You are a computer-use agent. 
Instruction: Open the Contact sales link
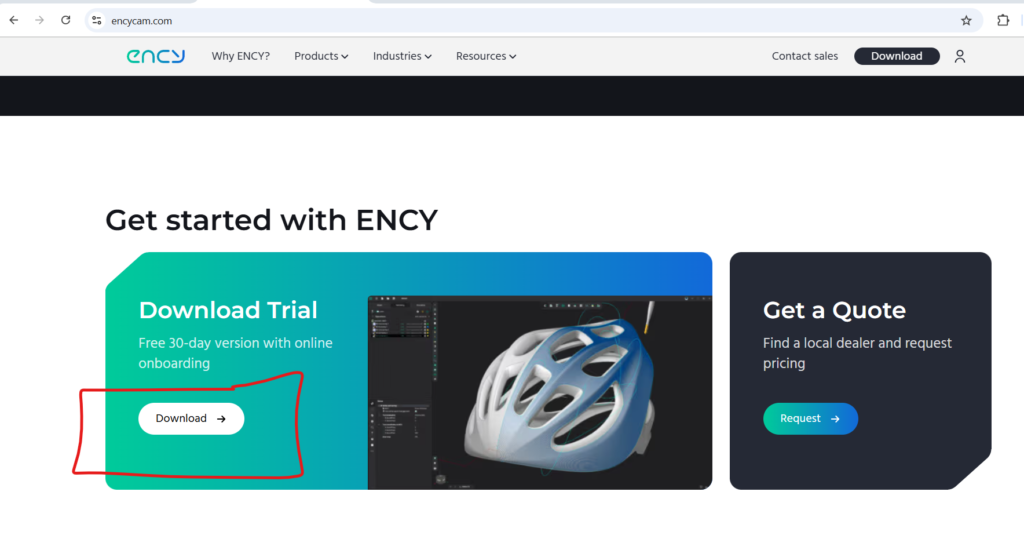(805, 56)
